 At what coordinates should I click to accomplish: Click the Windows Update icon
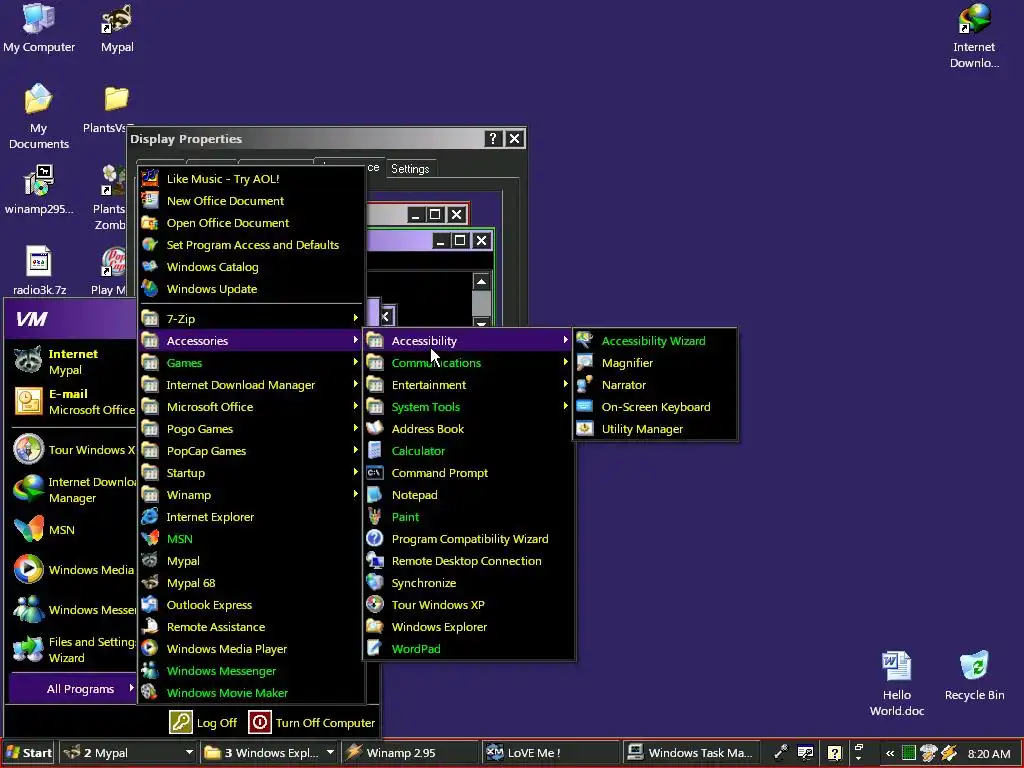click(150, 289)
